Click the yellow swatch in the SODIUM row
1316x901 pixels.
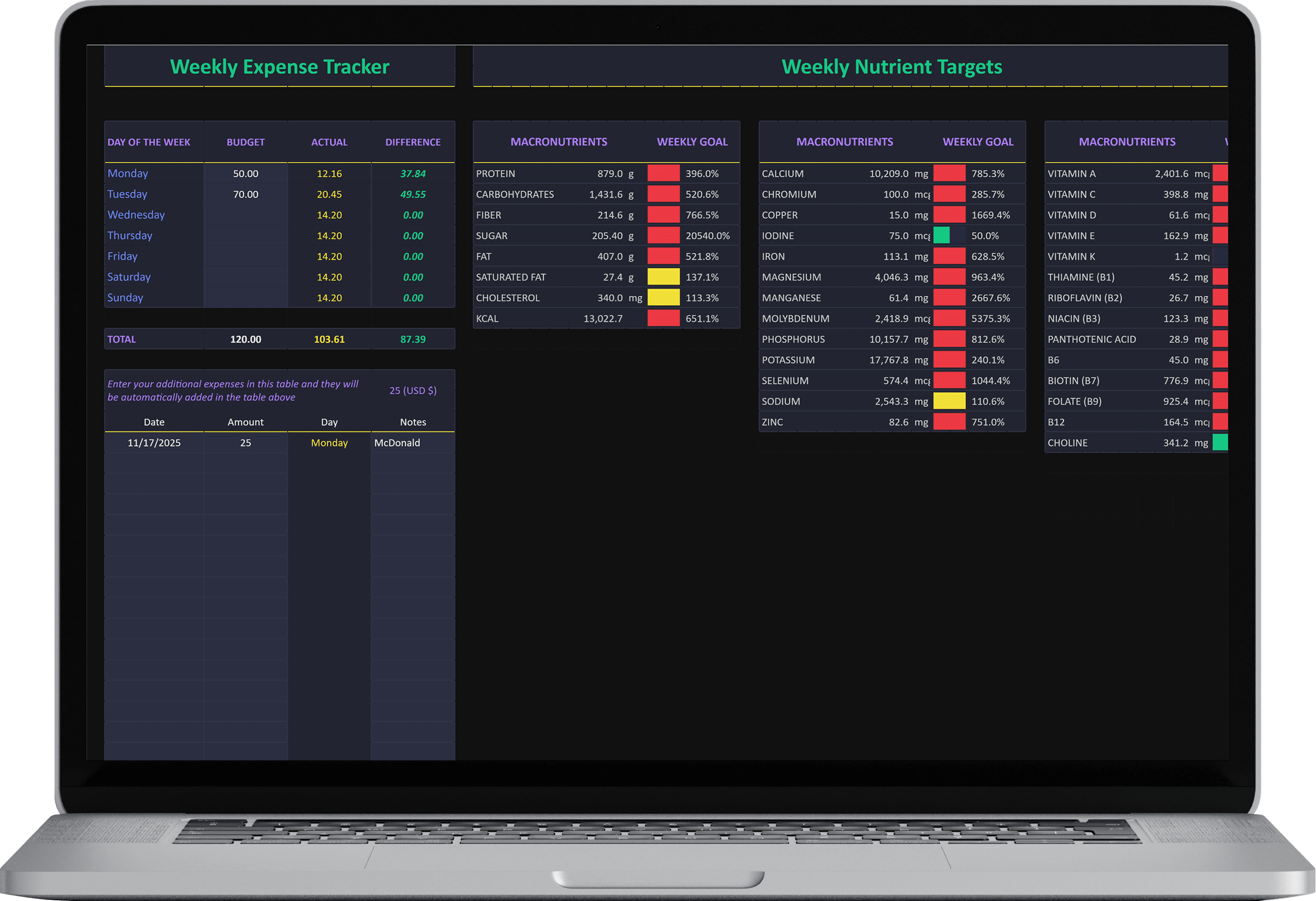tap(949, 402)
